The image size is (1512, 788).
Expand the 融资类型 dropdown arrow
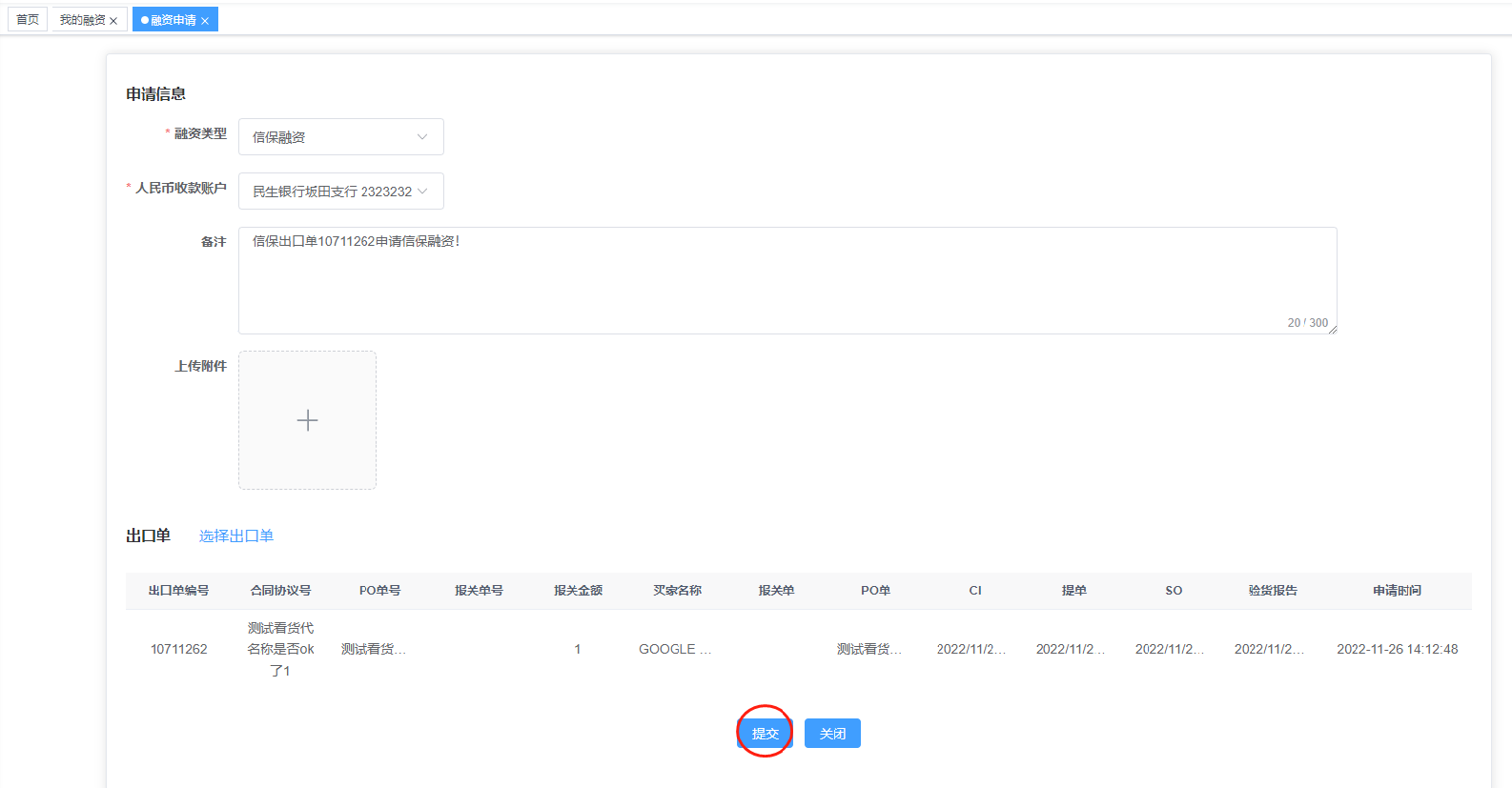(x=422, y=137)
